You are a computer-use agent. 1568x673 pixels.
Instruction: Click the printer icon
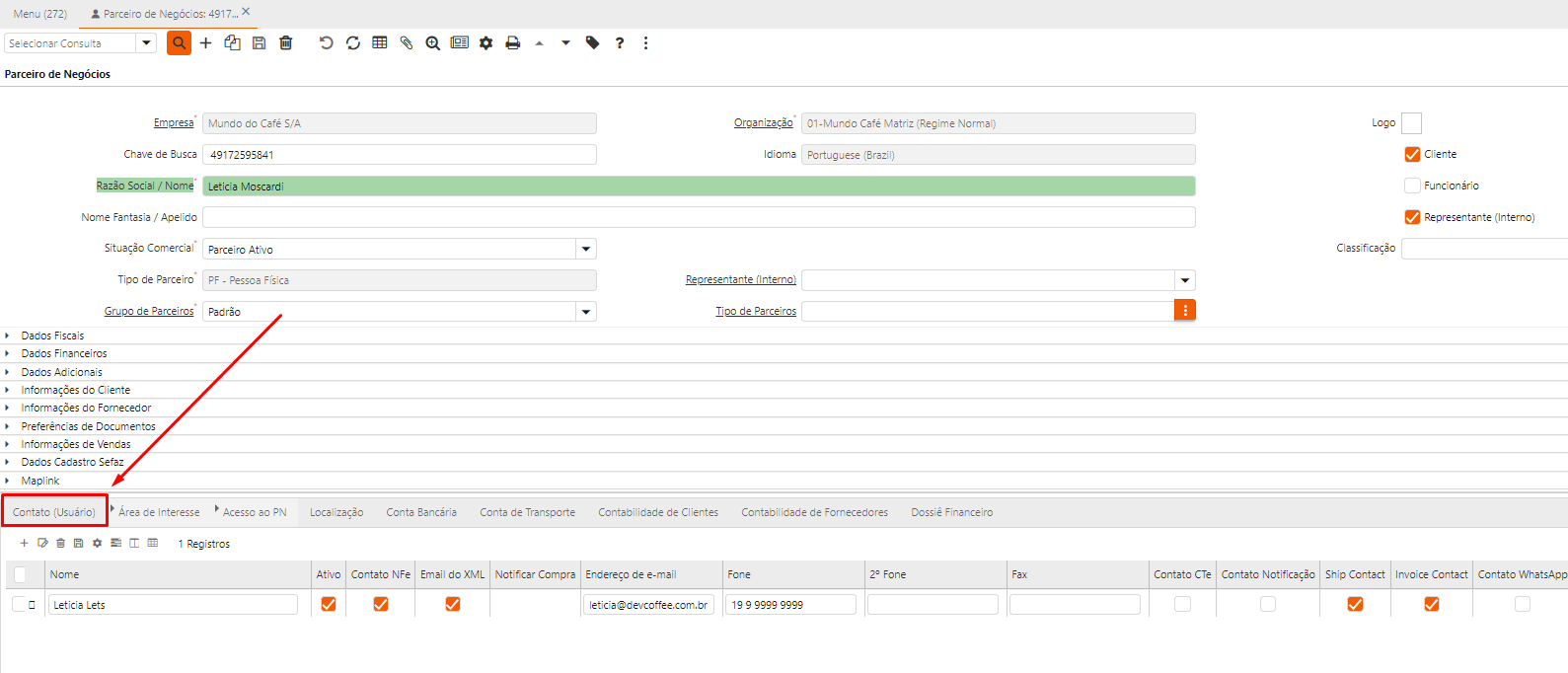512,43
